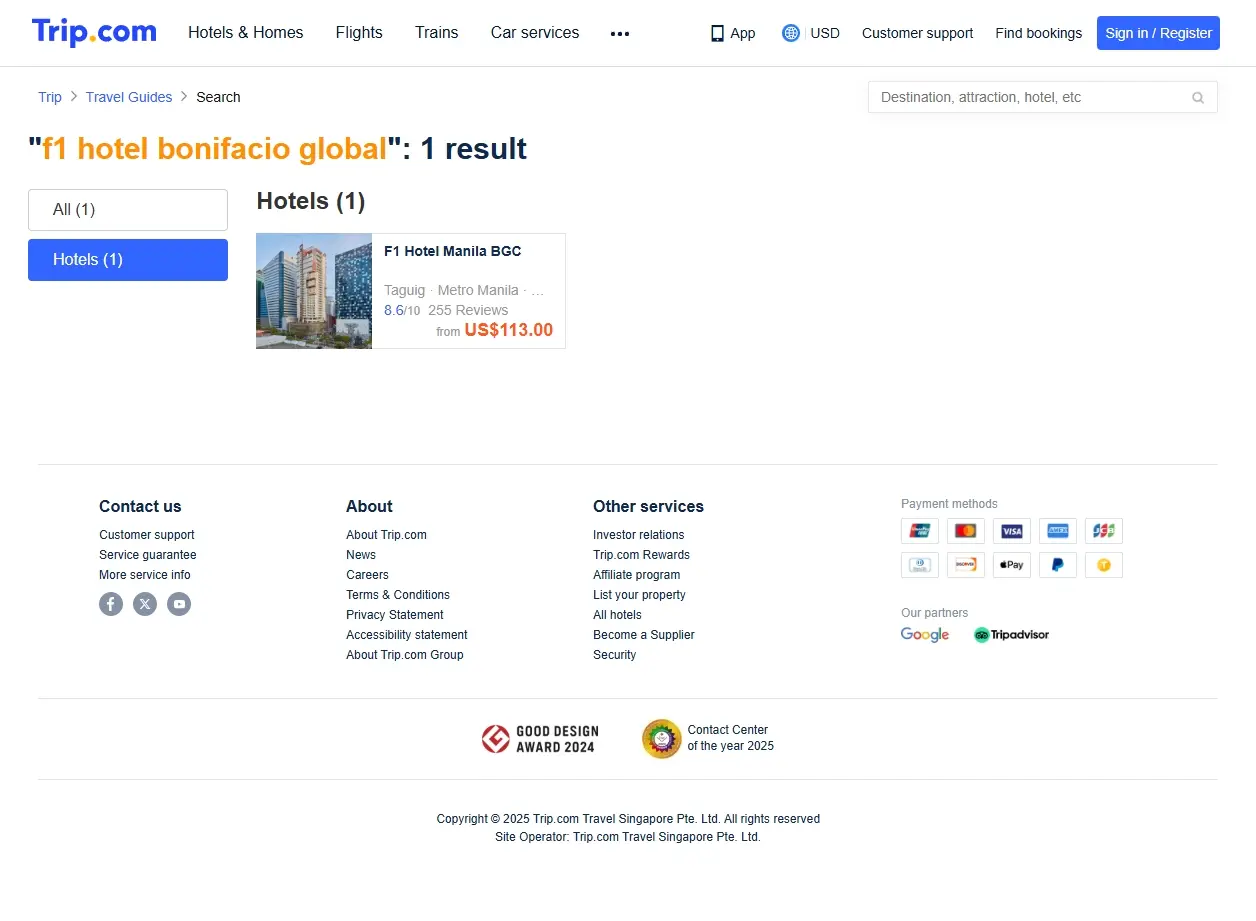Image resolution: width=1256 pixels, height=921 pixels.
Task: Open the Privacy Statement footer link
Action: click(395, 615)
